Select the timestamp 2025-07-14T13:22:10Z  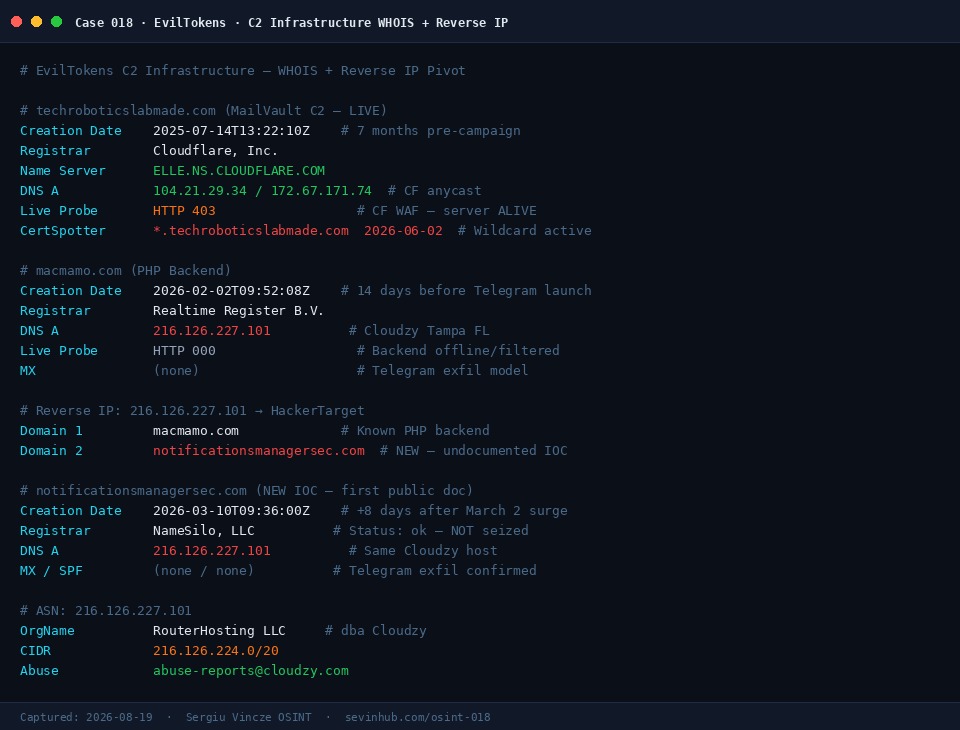coord(231,130)
